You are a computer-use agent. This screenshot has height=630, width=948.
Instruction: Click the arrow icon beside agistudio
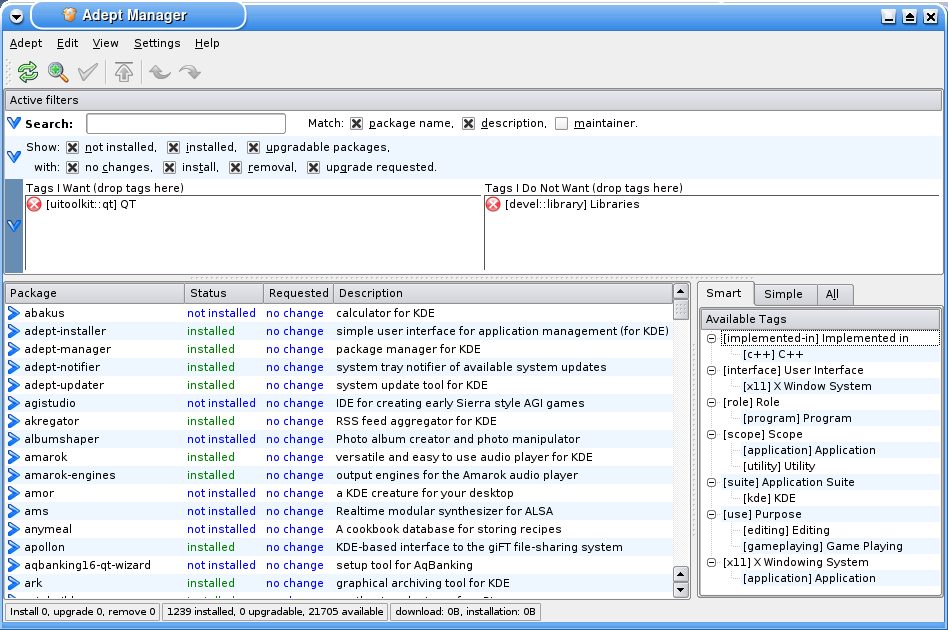point(14,403)
